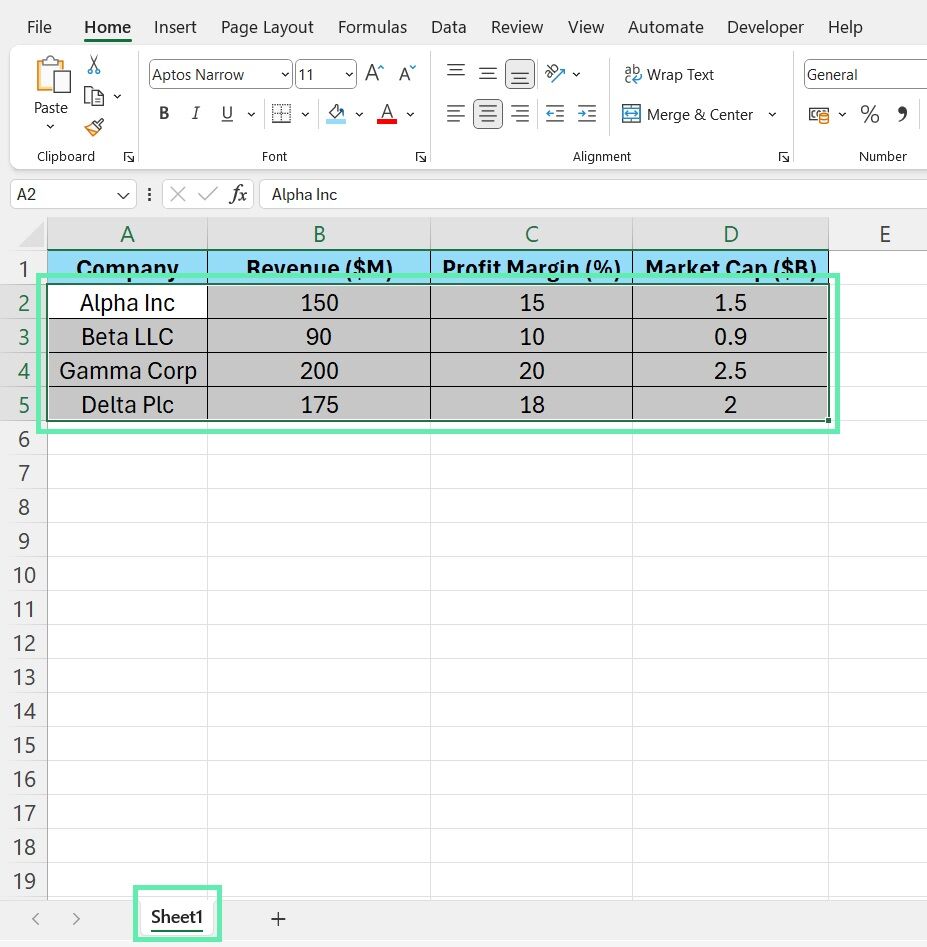Align text right

[519, 114]
